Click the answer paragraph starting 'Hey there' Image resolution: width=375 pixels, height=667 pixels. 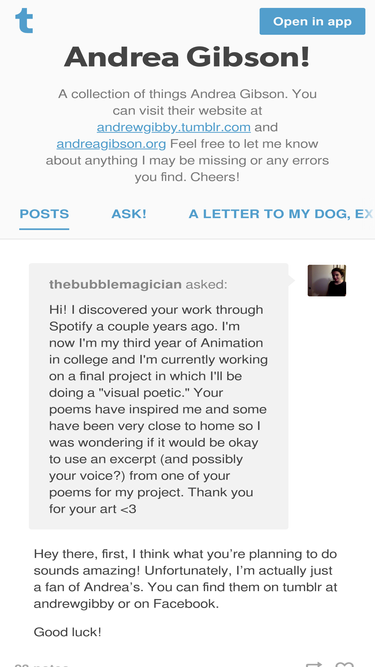tap(185, 579)
